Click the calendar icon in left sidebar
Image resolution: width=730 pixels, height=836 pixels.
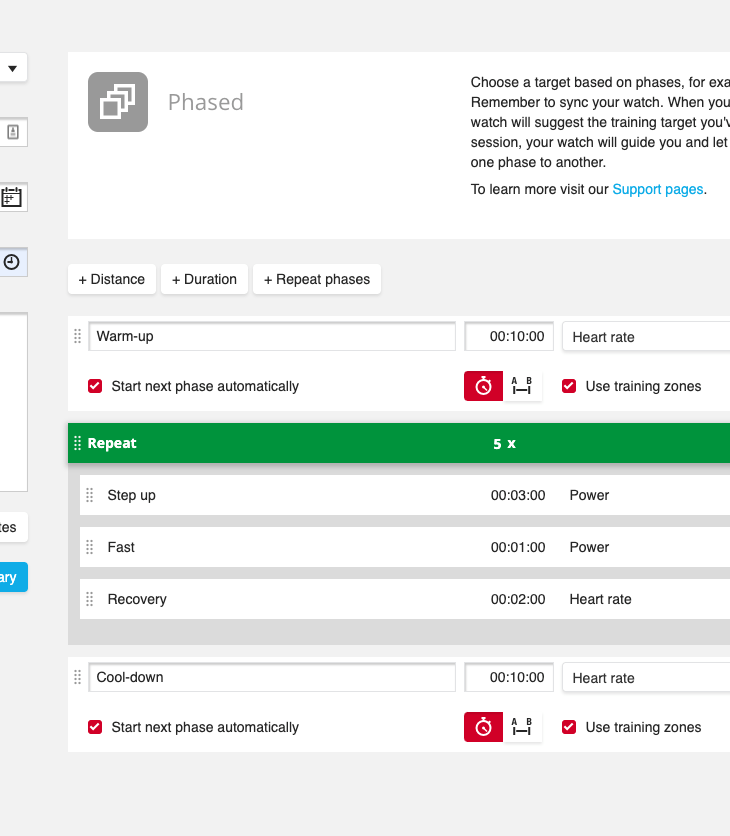coord(12,197)
